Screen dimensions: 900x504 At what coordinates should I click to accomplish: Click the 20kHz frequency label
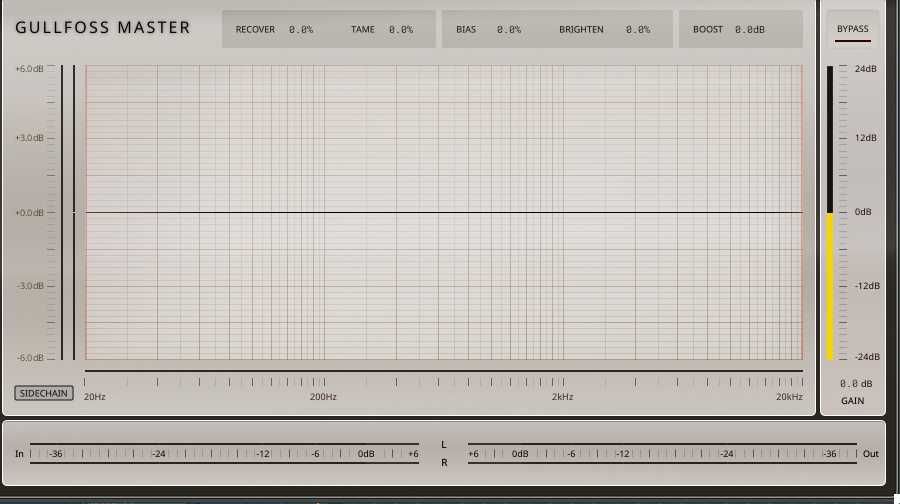coord(789,397)
